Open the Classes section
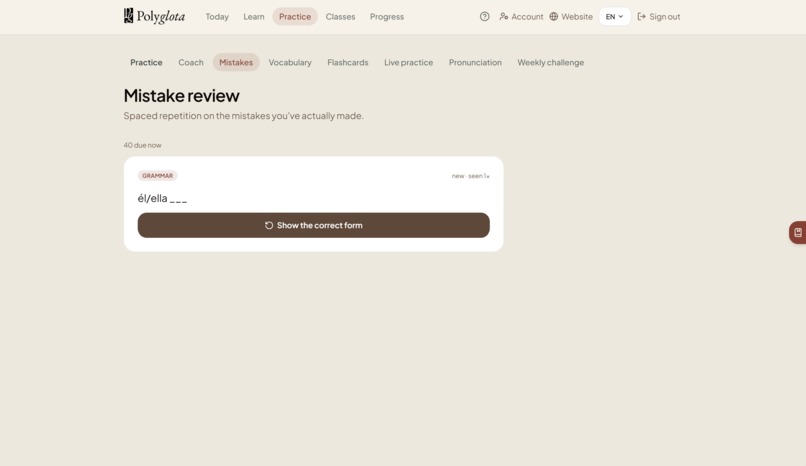The height and width of the screenshot is (466, 806). click(340, 16)
